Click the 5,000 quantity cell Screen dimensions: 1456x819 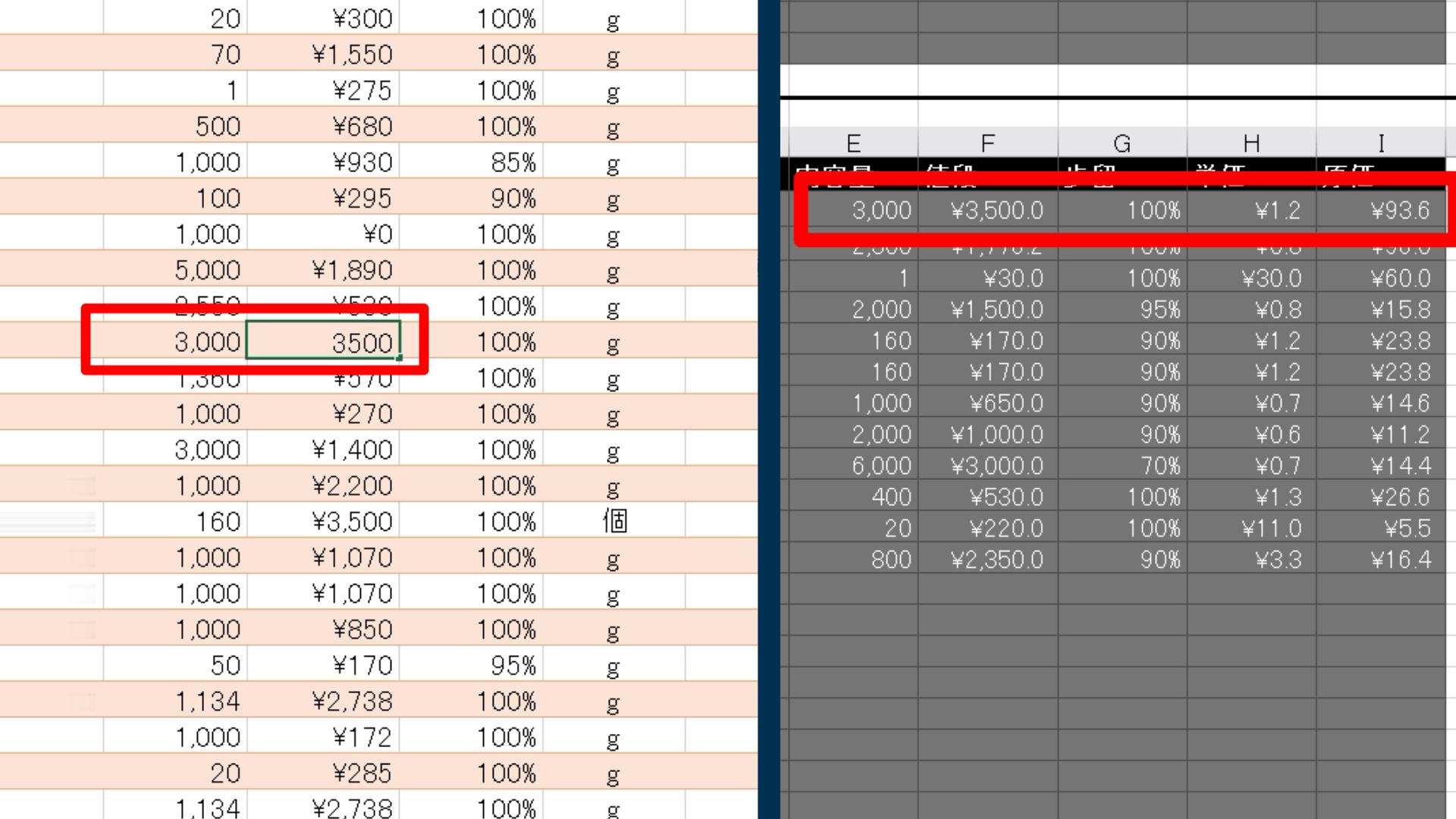pyautogui.click(x=176, y=270)
